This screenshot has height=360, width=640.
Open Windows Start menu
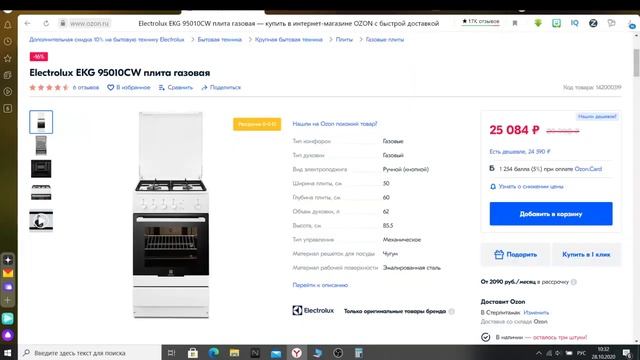tap(8, 353)
